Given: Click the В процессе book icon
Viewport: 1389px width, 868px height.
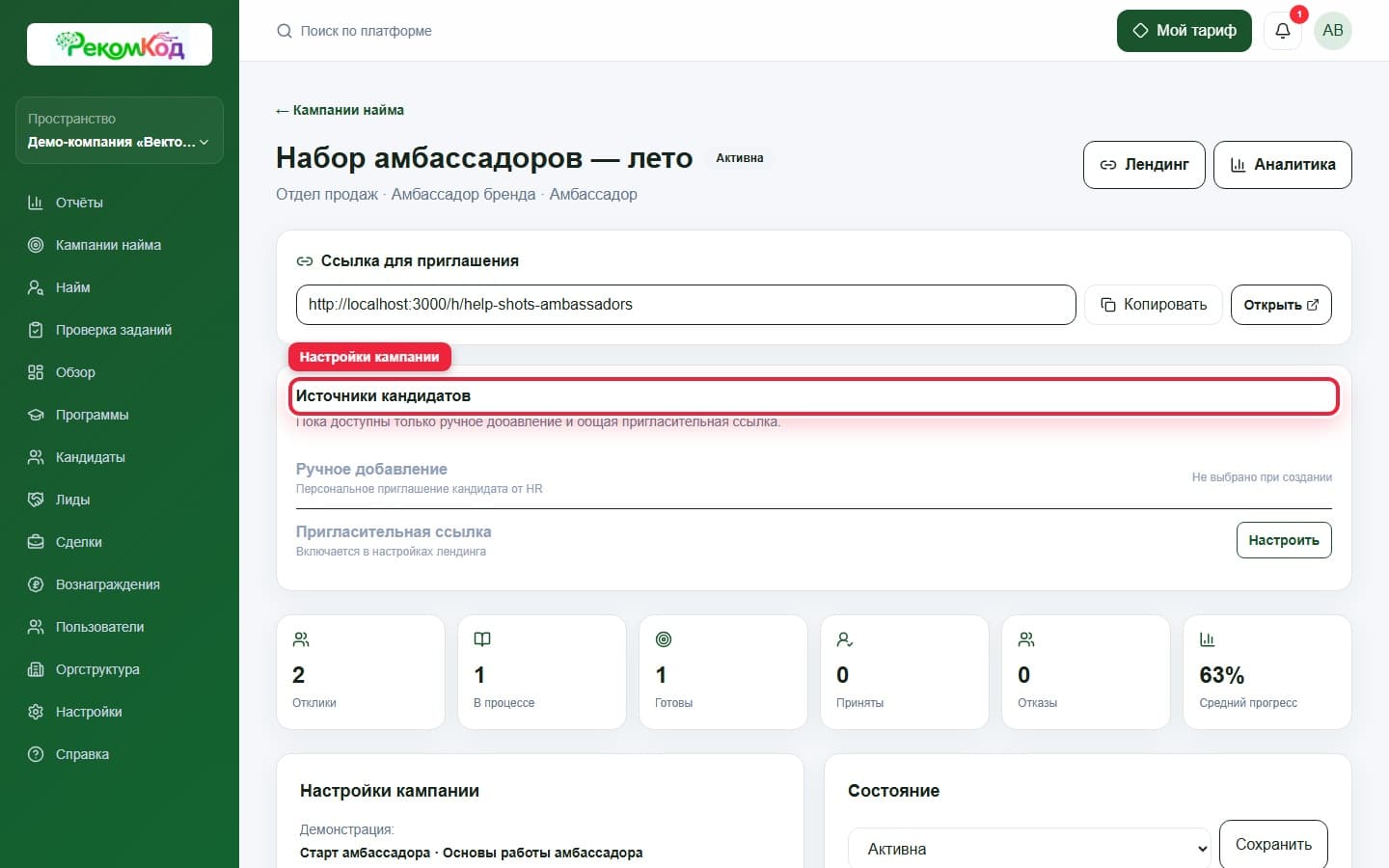Looking at the screenshot, I should pos(482,639).
